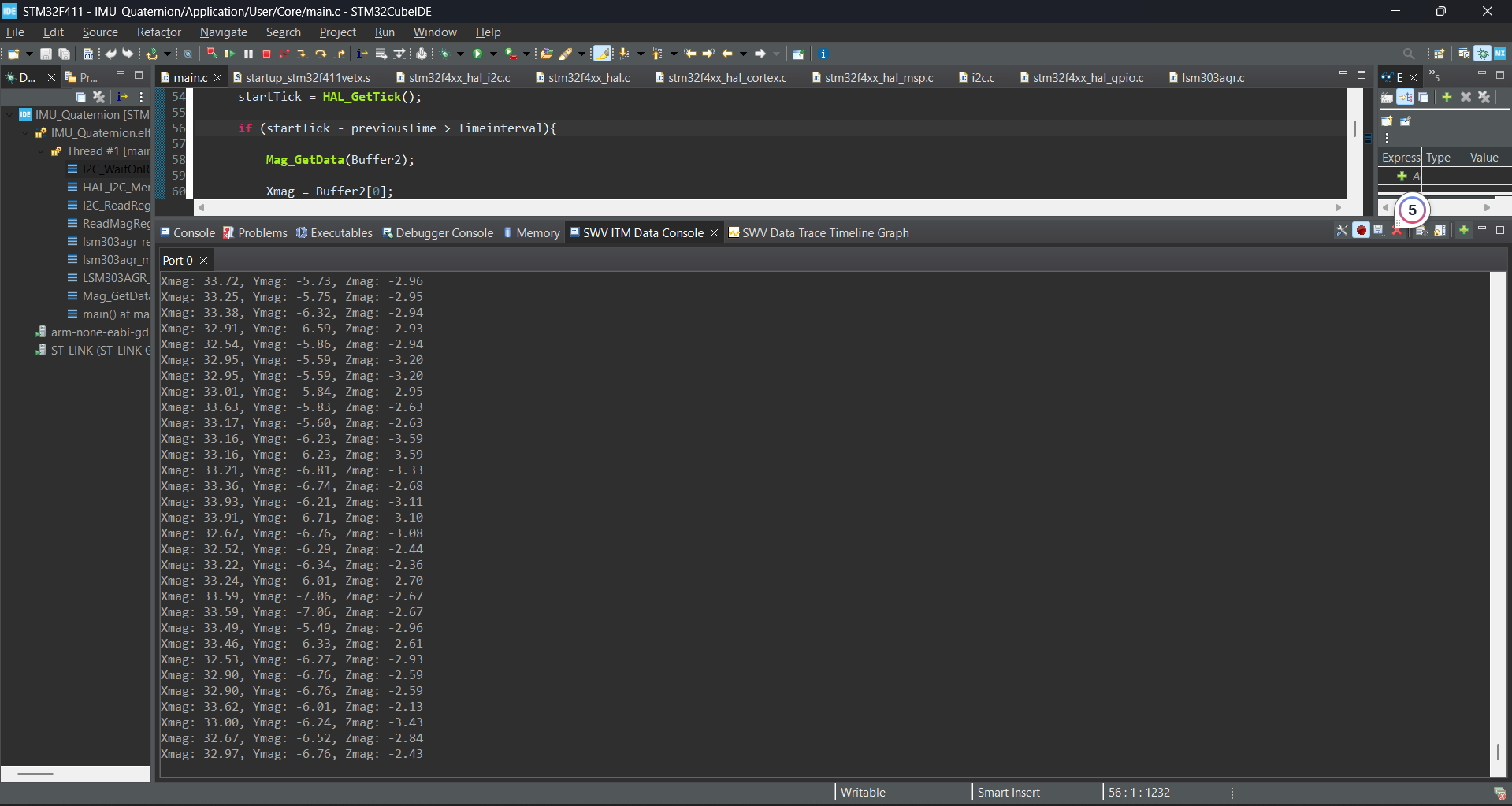Skip all breakpoints via toolbar
Viewport: 1512px width, 806px height.
tap(212, 54)
